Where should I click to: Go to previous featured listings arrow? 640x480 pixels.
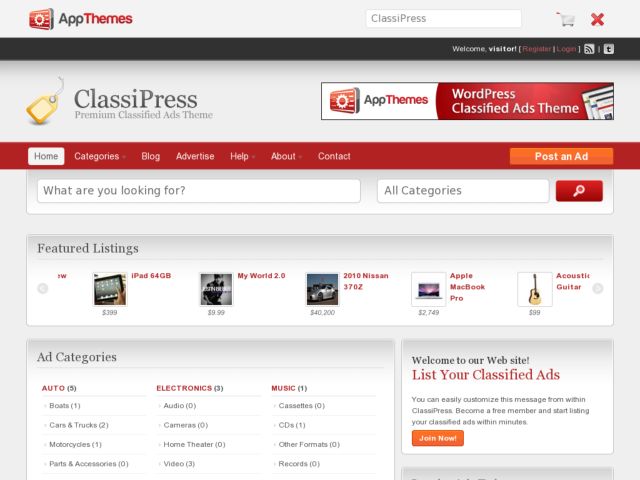coord(43,289)
